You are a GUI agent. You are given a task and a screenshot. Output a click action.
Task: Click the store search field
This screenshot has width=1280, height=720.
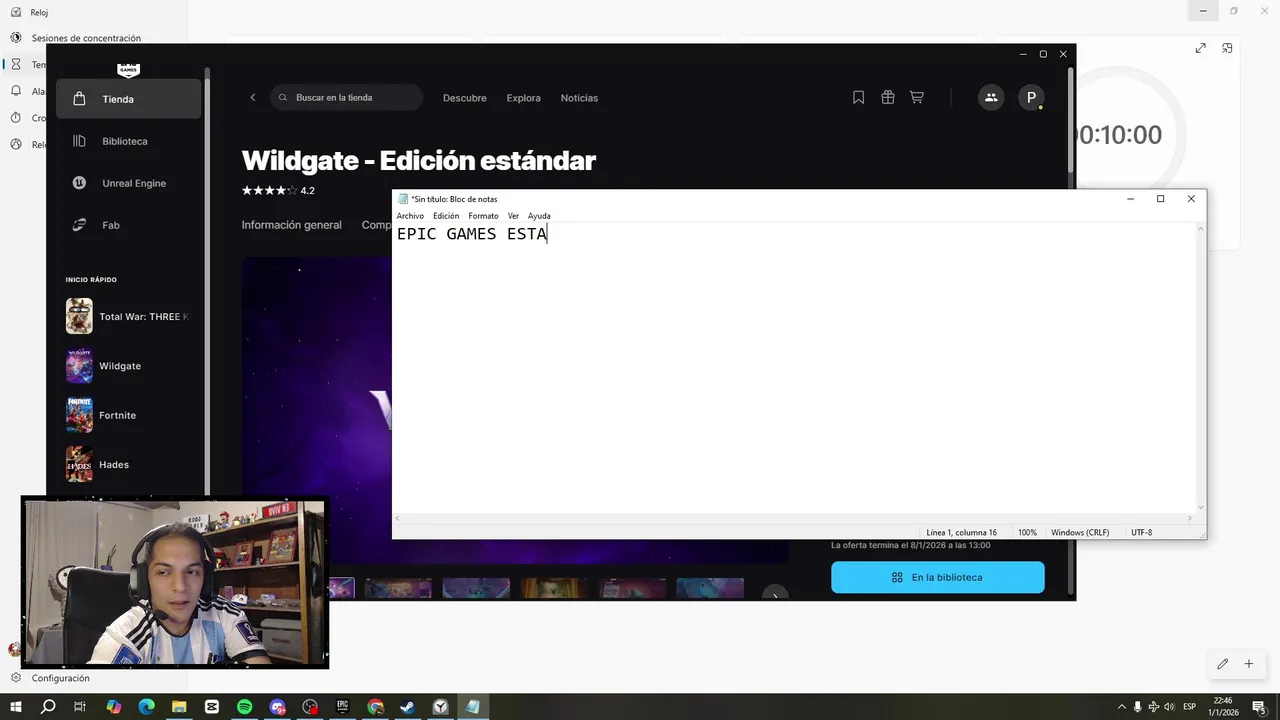click(x=347, y=97)
